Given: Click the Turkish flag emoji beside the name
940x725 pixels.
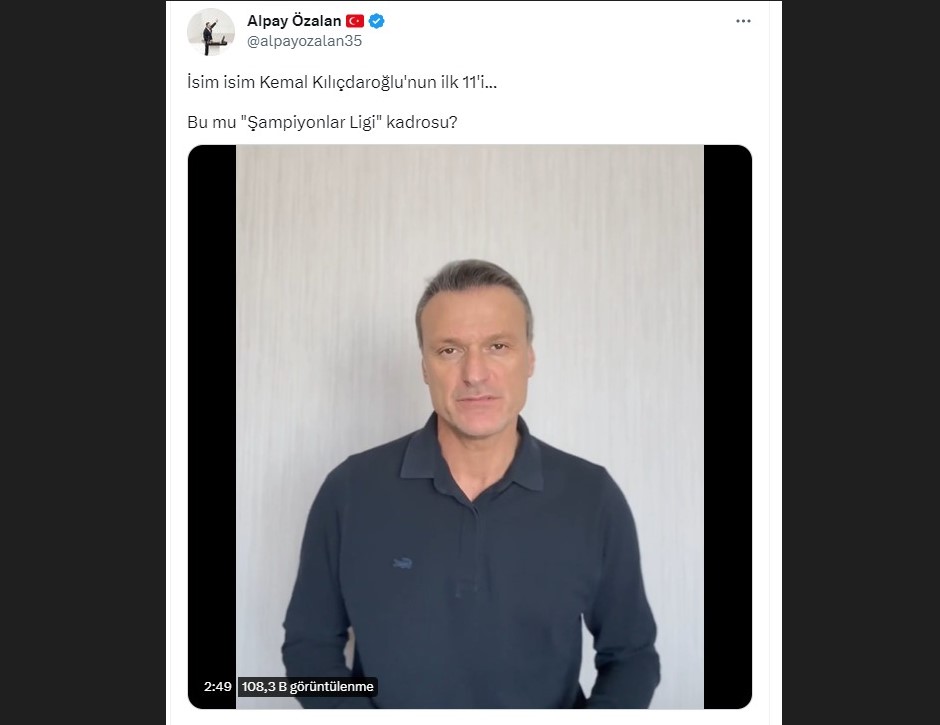Looking at the screenshot, I should point(355,21).
